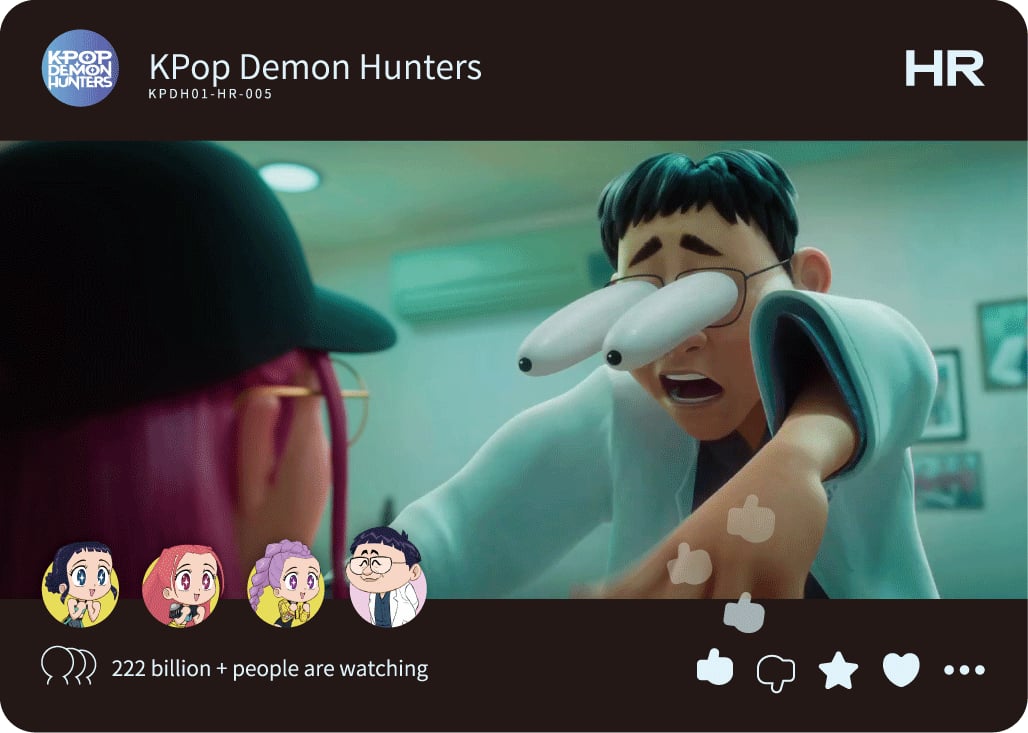Click the KPDH01-HR-005 card code
Screen dimensions: 1028x733
(210, 94)
